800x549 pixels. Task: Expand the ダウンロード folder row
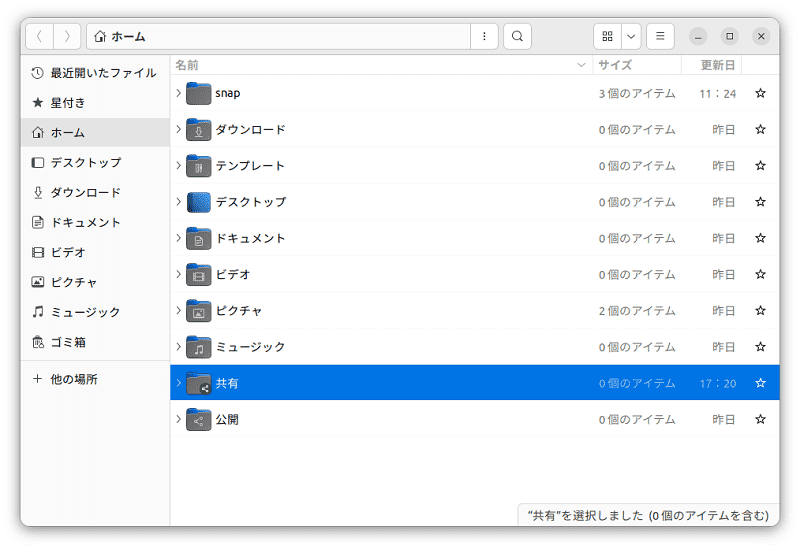tap(179, 130)
